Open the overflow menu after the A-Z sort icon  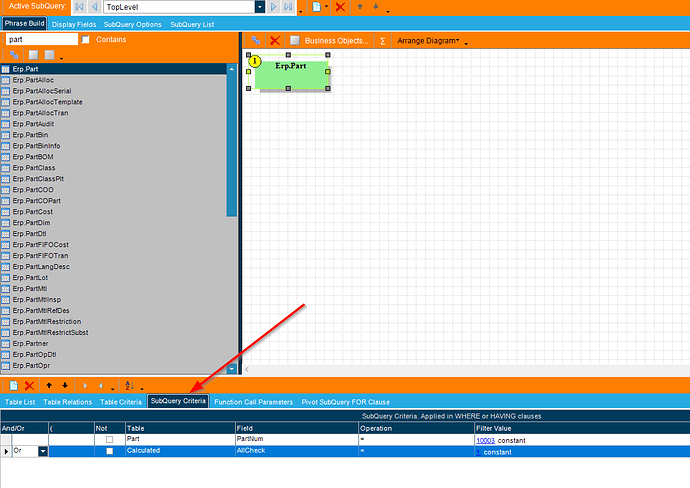click(x=142, y=389)
